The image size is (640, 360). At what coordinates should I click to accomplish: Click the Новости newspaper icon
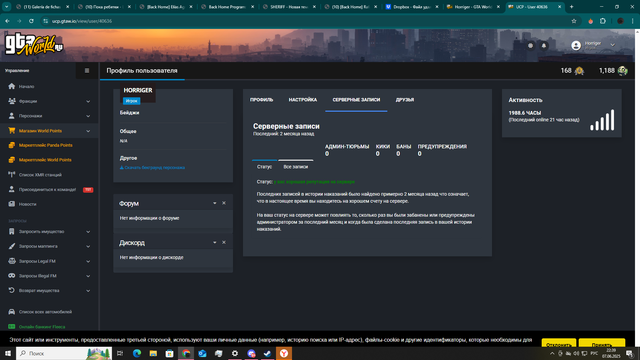tap(11, 204)
